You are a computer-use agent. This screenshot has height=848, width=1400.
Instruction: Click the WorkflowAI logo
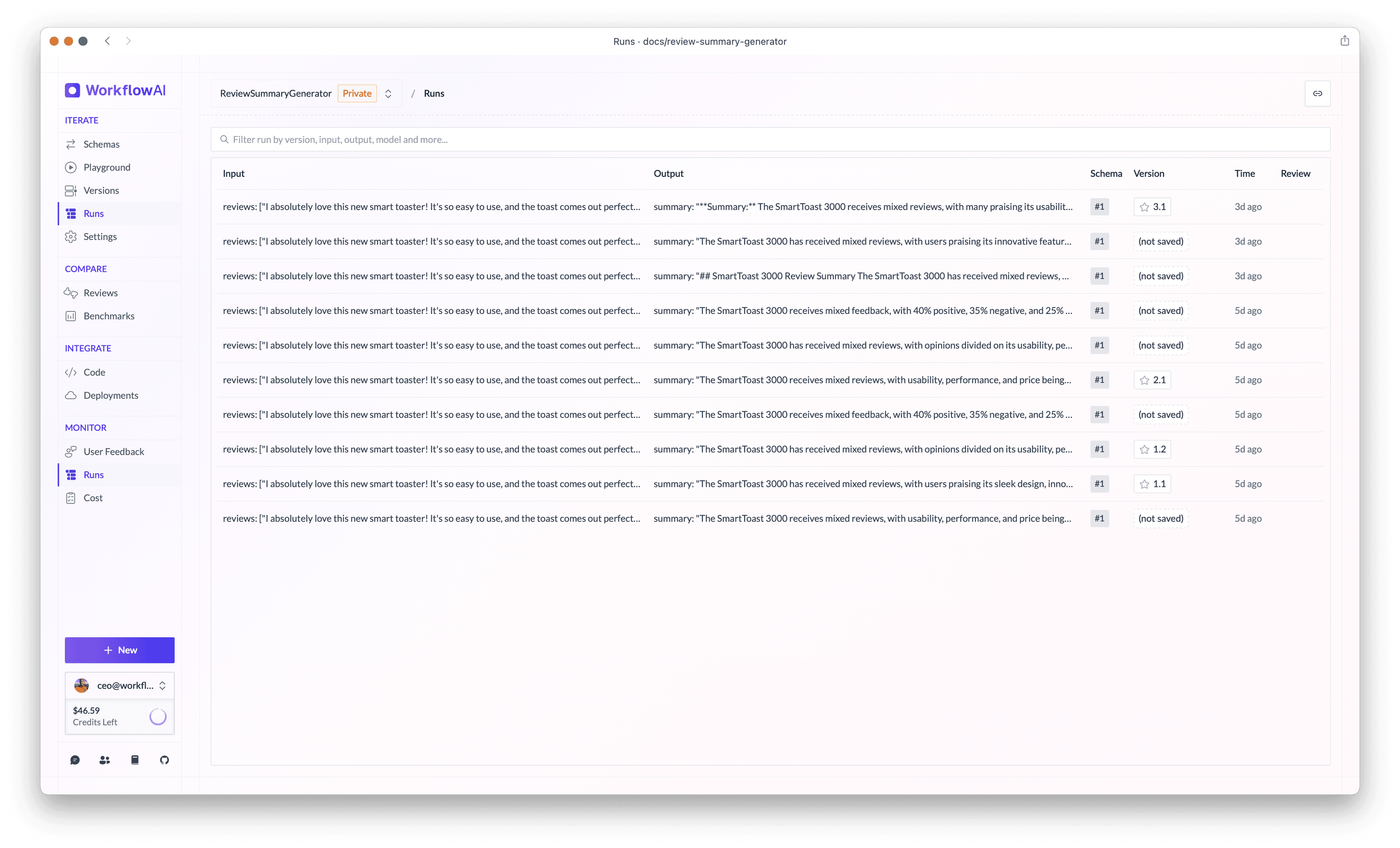click(115, 90)
